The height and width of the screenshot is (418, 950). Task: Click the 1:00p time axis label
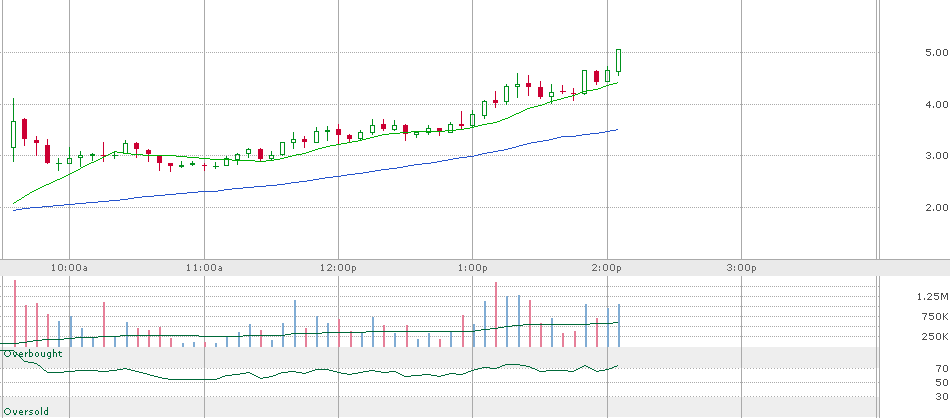473,268
